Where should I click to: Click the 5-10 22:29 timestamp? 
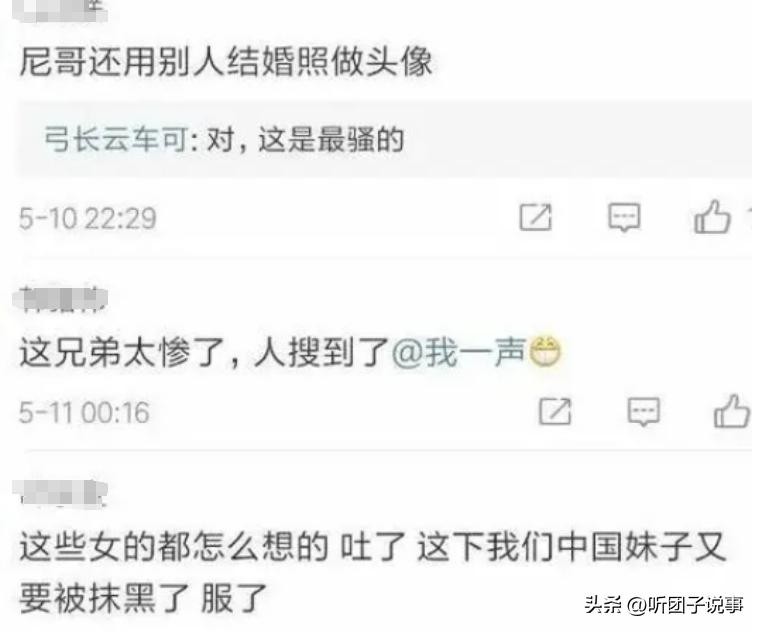coord(88,218)
